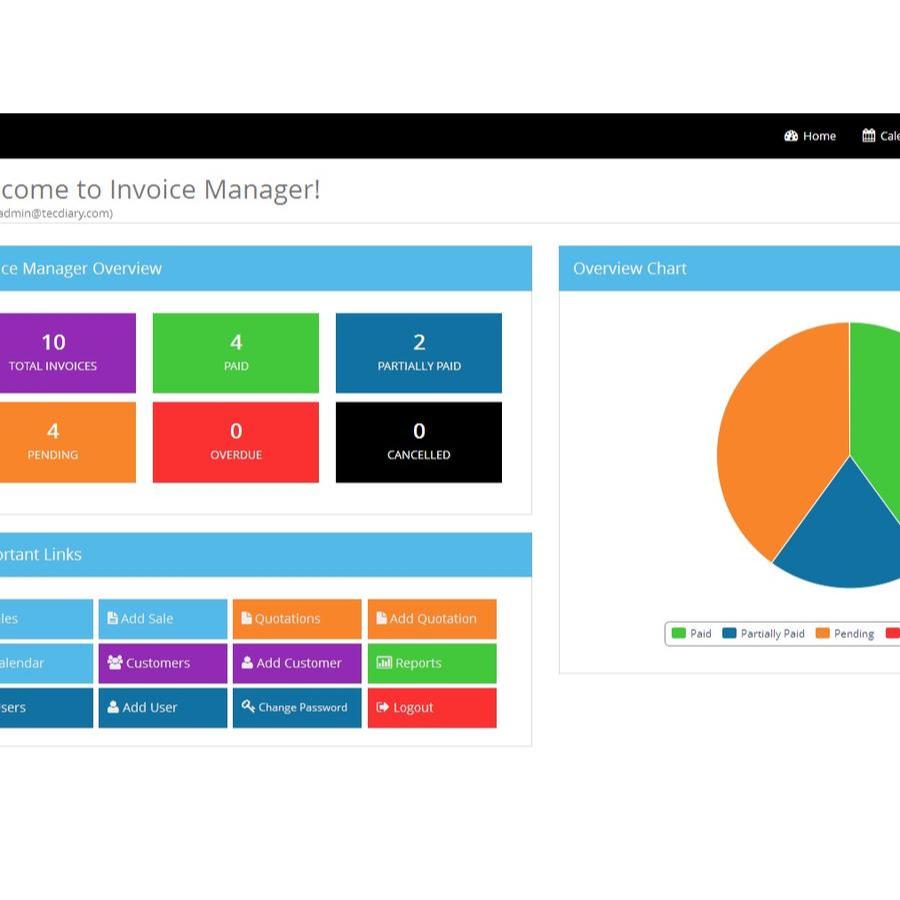
Task: Click the blue Partially Paid pie slice
Action: tap(844, 540)
